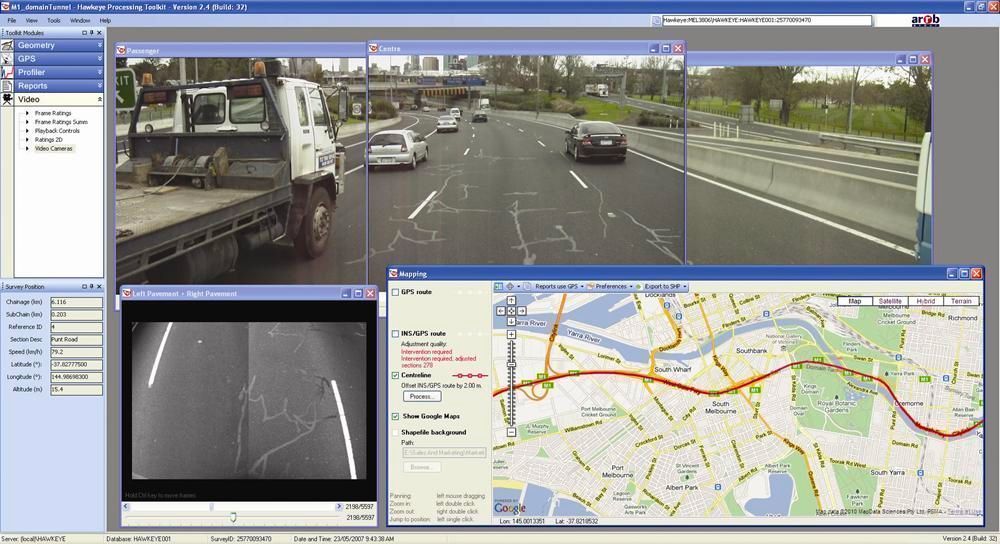1000x544 pixels.
Task: Pin the Toolkit Modules panel
Action: [x=91, y=33]
